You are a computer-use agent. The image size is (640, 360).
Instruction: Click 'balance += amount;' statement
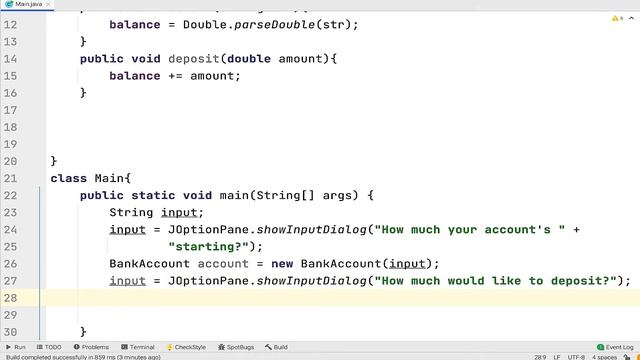tap(175, 76)
